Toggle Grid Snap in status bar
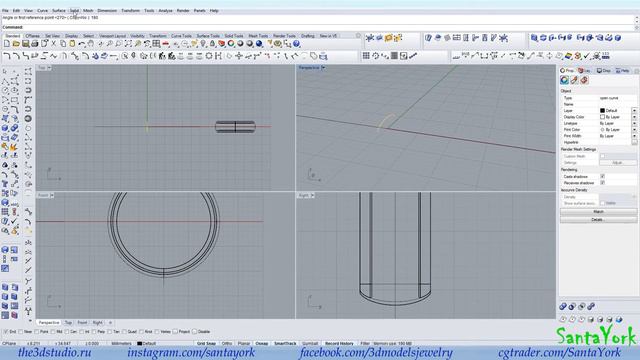 pos(206,344)
